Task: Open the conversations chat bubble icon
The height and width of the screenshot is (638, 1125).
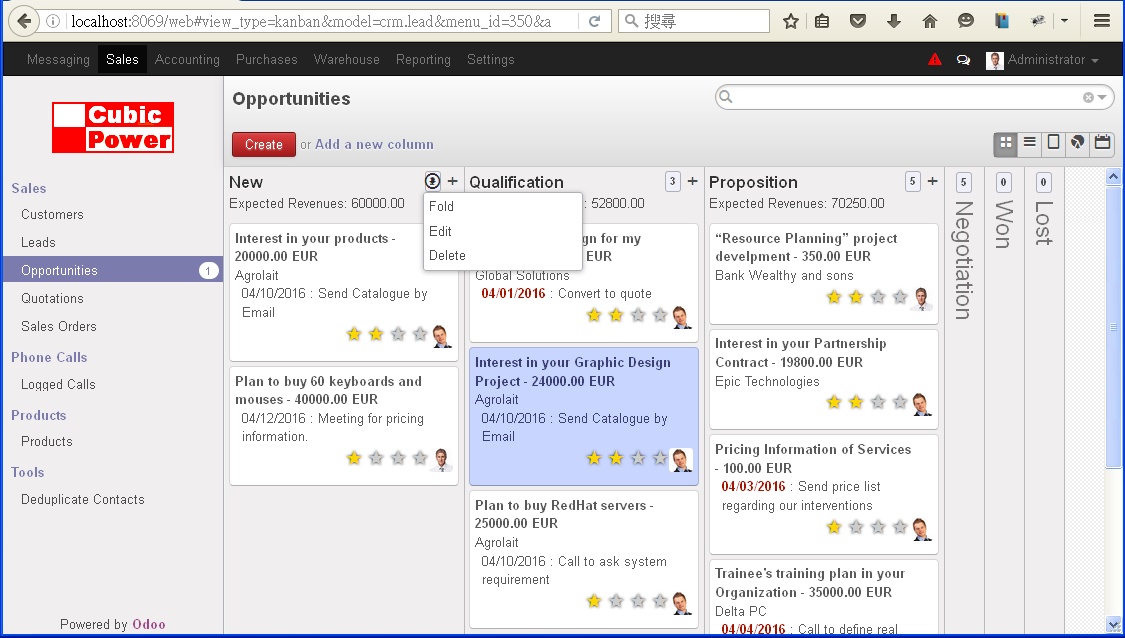Action: coord(963,60)
